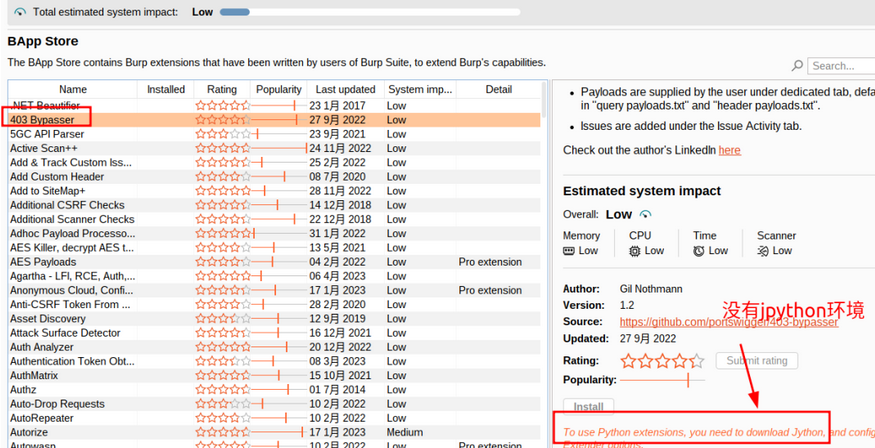Sort table by Popularity column header
The width and height of the screenshot is (875, 448).
point(278,89)
